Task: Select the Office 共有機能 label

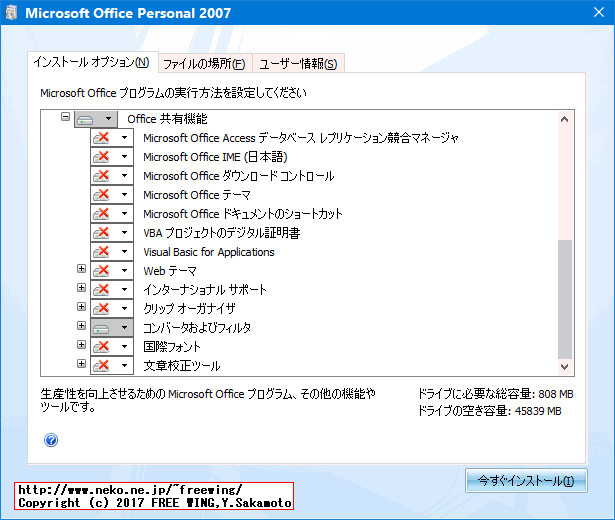Action: pyautogui.click(x=167, y=119)
